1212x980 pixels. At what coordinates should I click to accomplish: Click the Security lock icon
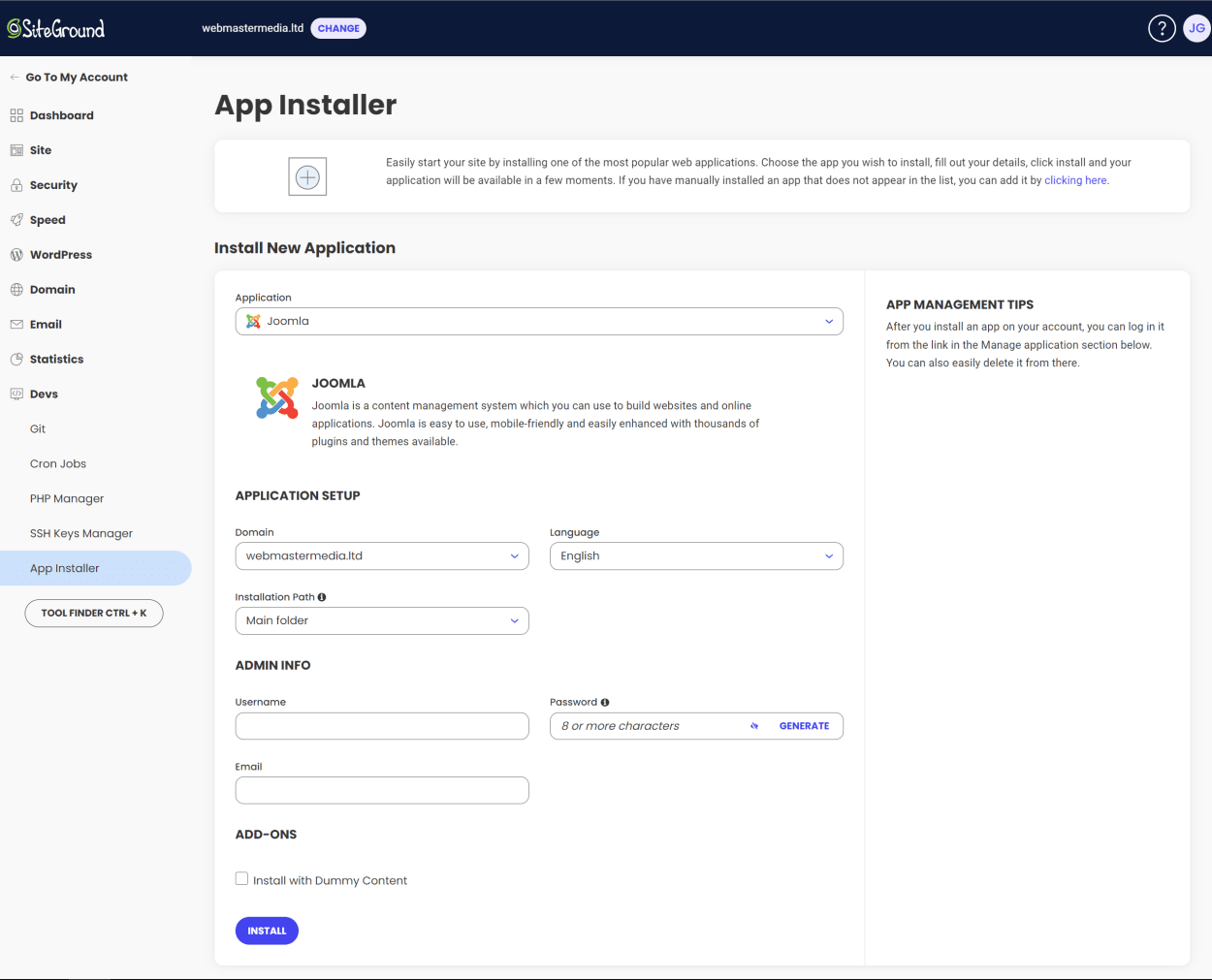pos(16,185)
